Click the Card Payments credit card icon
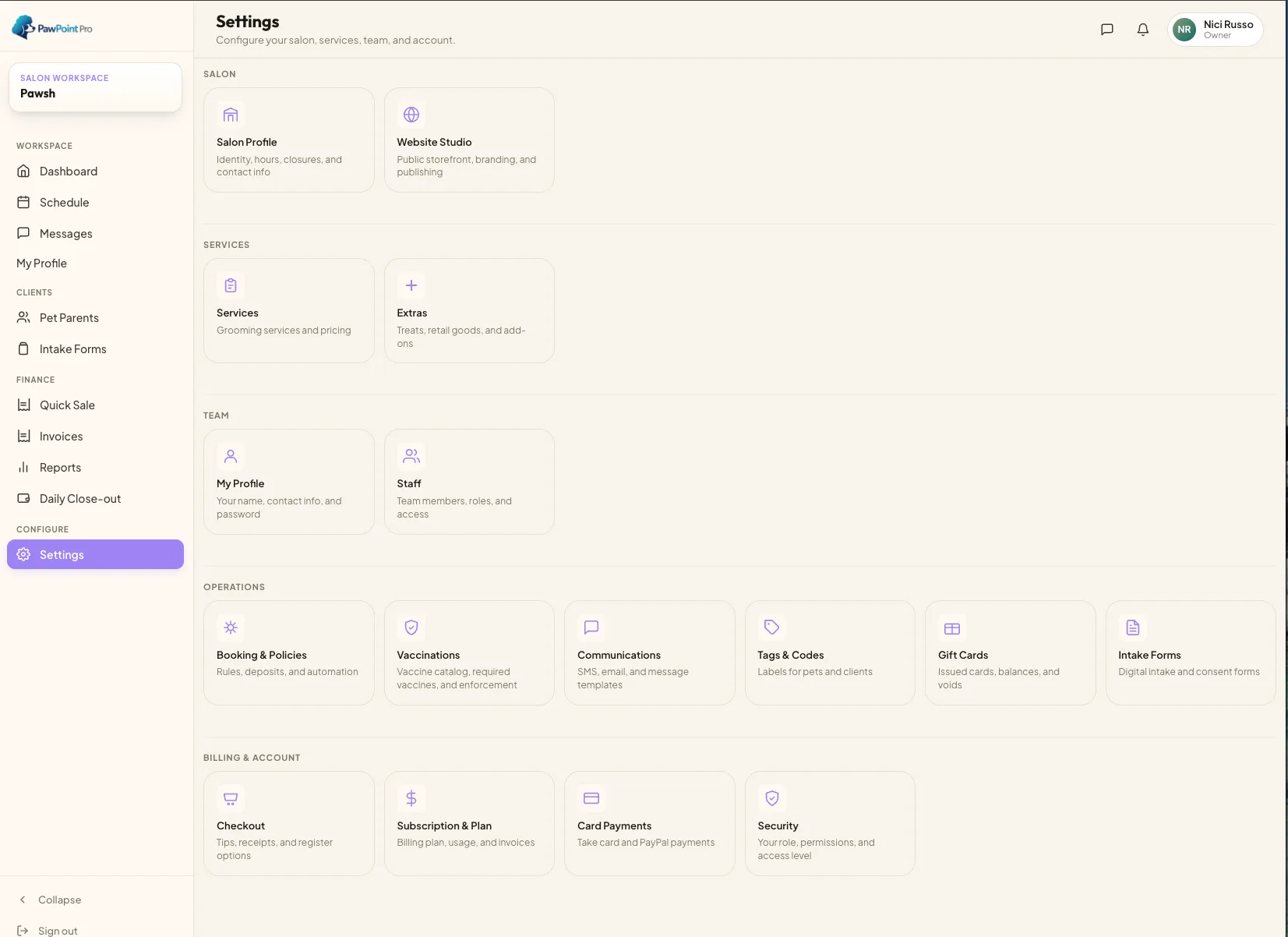 (x=591, y=798)
